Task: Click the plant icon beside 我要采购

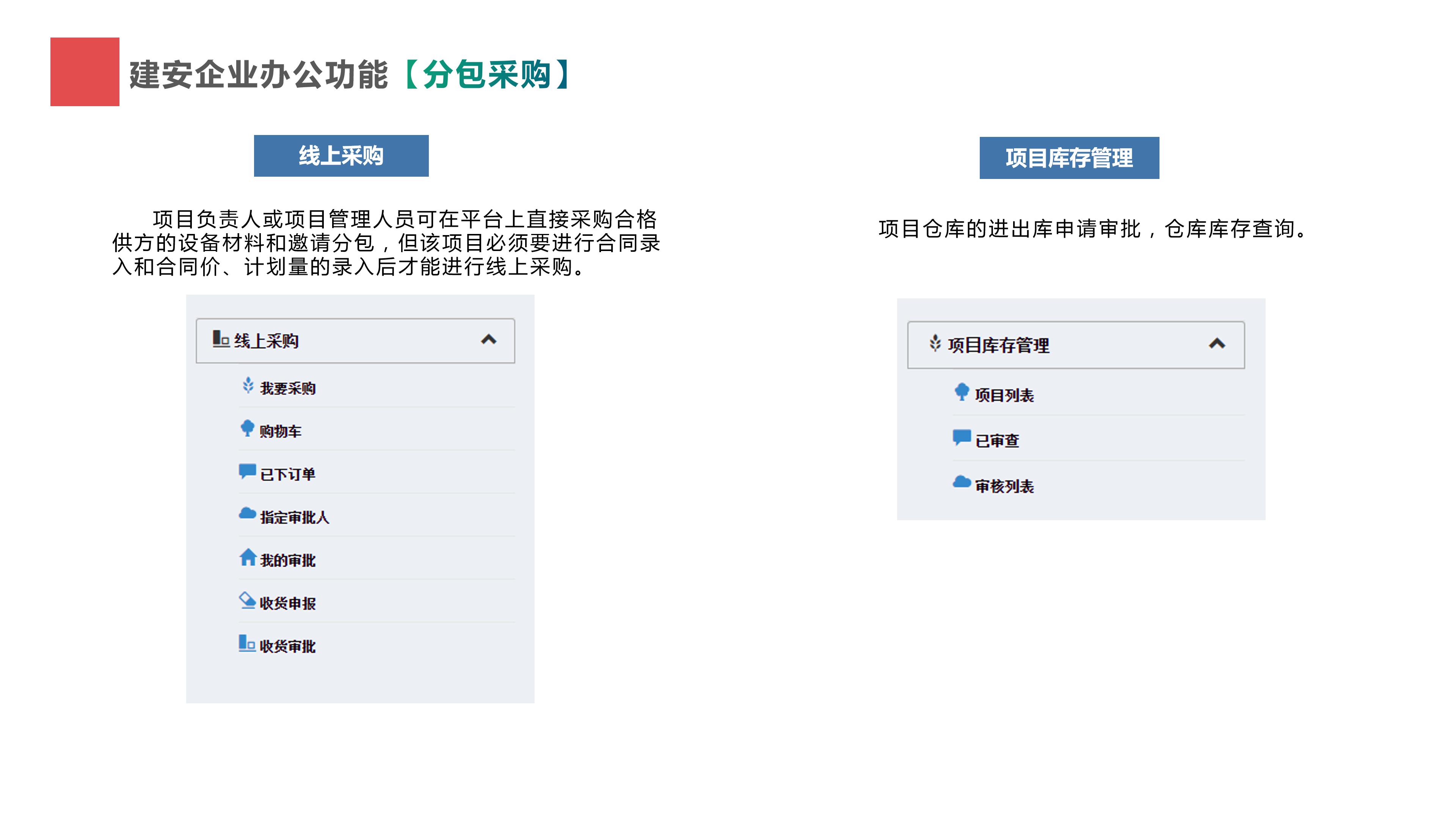Action: 248,386
